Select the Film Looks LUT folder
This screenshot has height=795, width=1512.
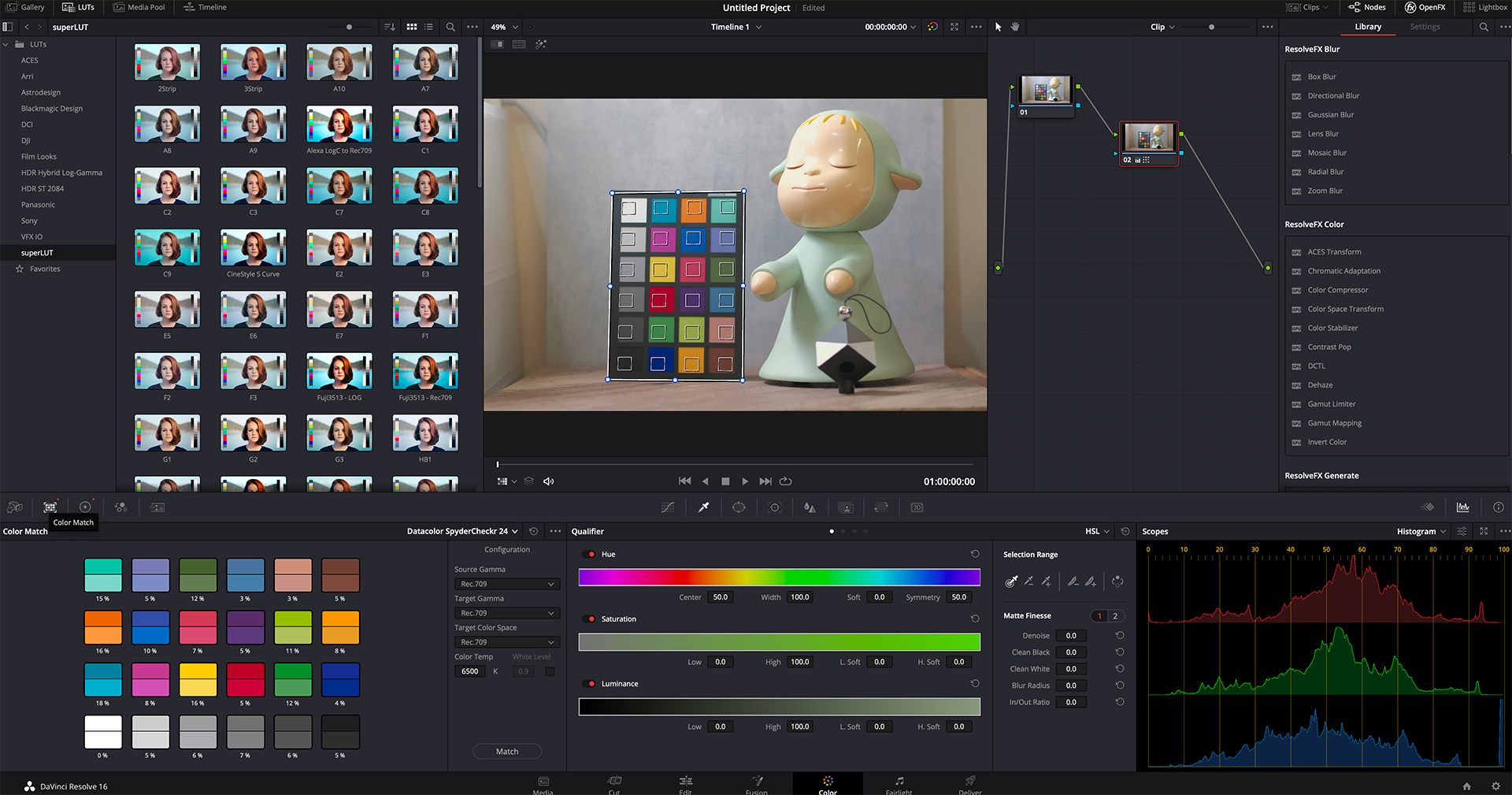tap(39, 157)
